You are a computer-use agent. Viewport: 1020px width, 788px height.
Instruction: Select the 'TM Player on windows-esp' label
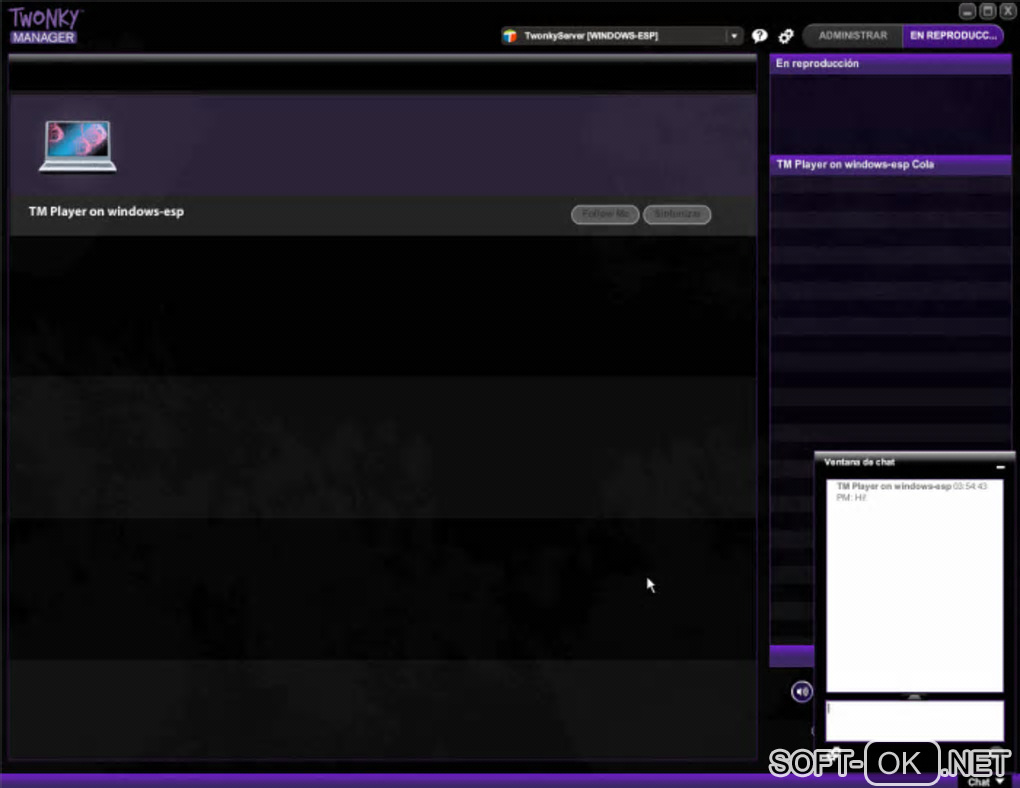[x=106, y=211]
